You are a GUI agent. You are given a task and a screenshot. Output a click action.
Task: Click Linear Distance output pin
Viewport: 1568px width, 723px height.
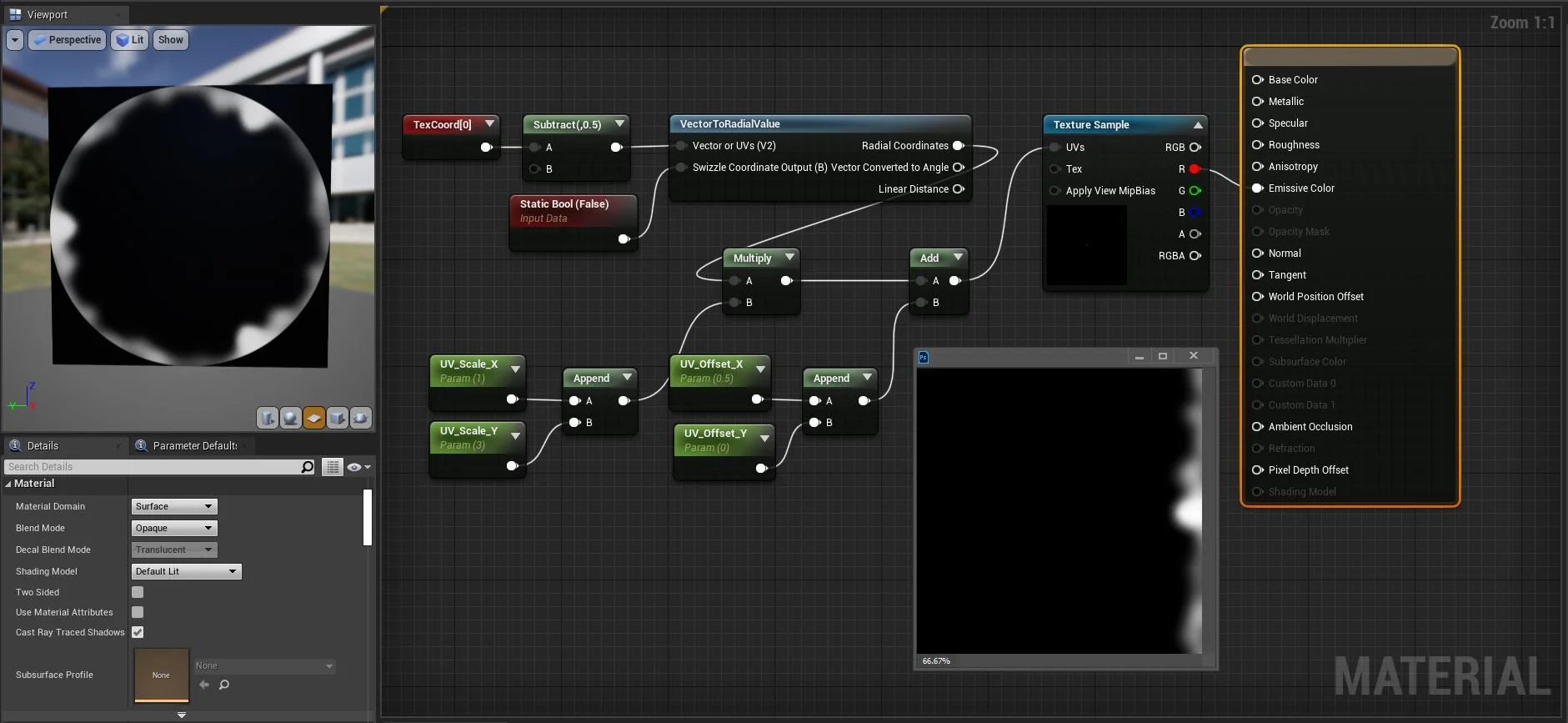958,189
